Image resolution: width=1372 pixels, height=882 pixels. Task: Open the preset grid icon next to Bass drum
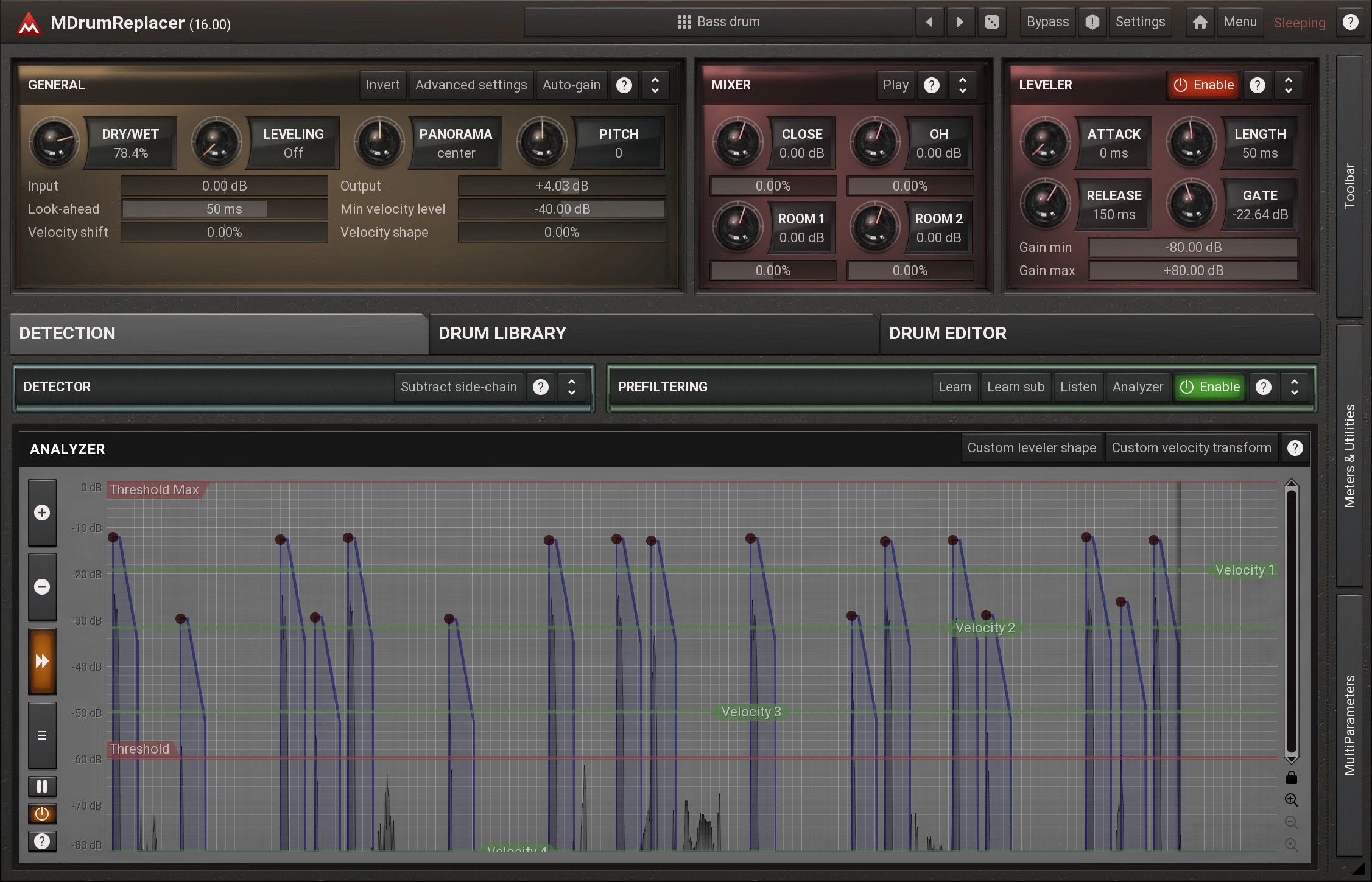pyautogui.click(x=684, y=22)
